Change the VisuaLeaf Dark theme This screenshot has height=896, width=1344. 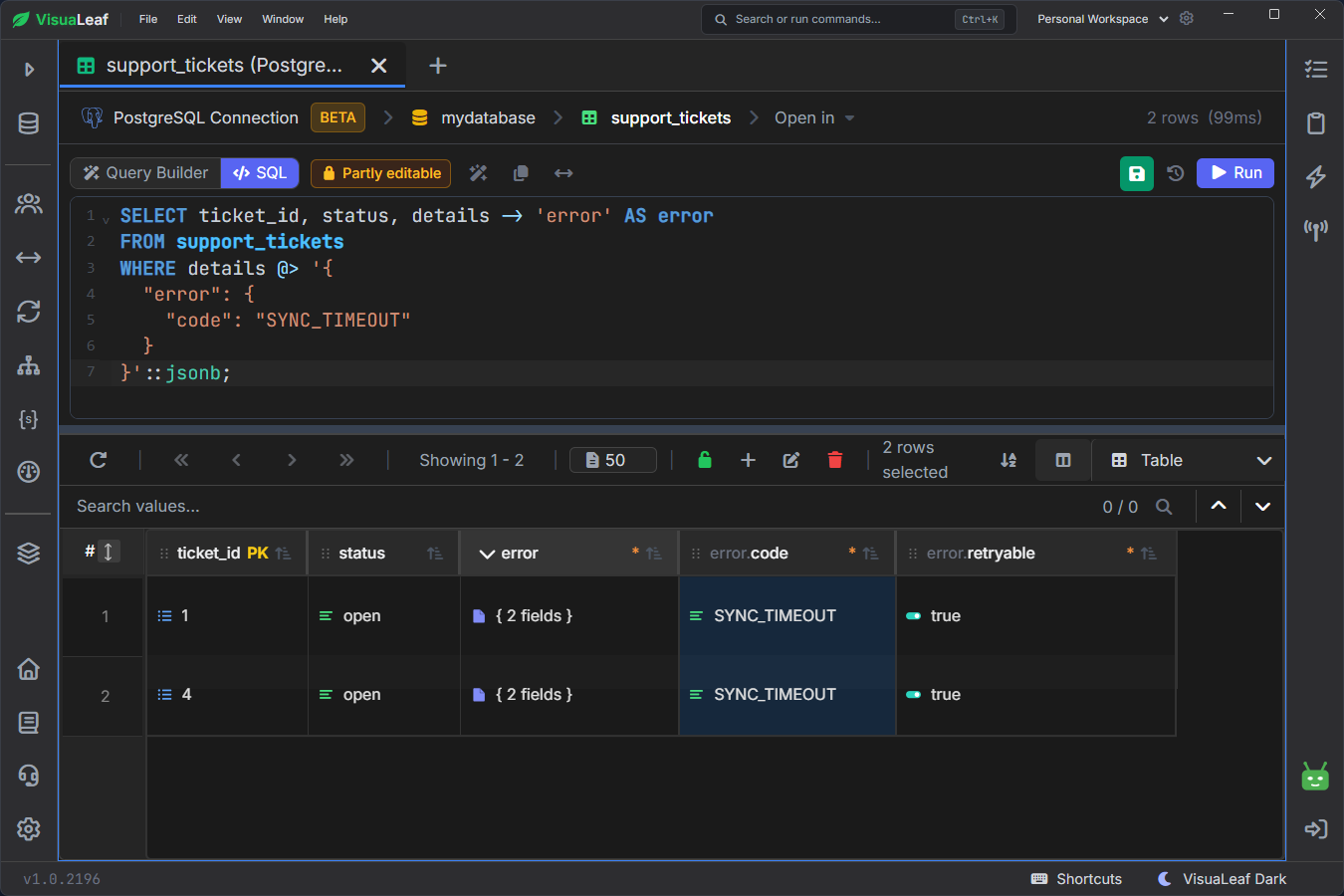[1223, 879]
